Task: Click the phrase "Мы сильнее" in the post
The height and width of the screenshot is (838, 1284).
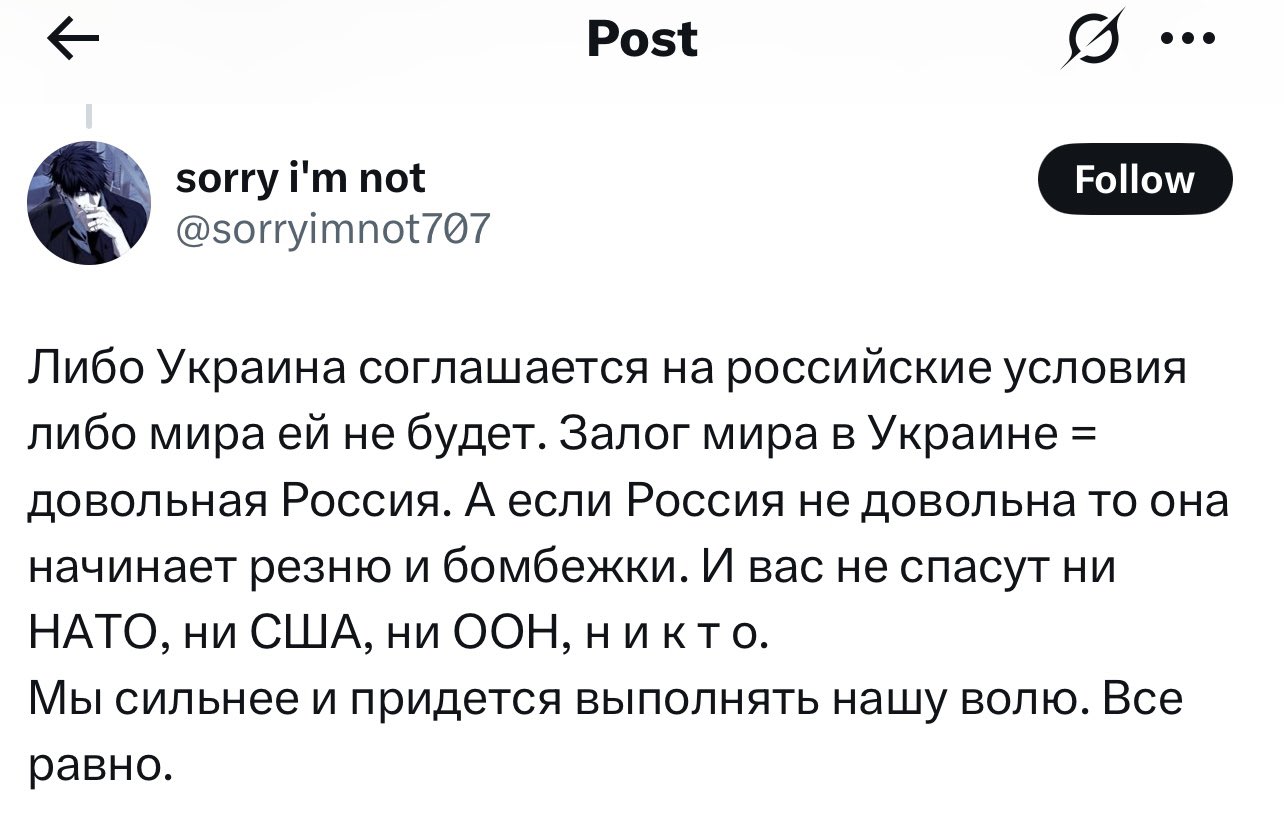Action: click(x=166, y=699)
